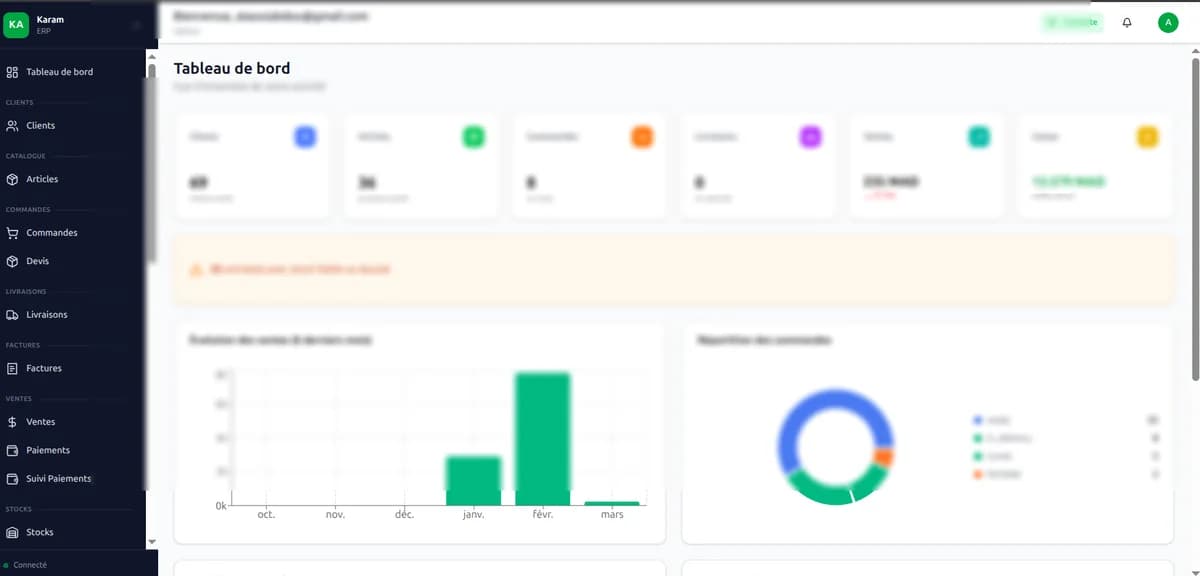This screenshot has width=1200, height=576.
Task: Click the green button in the top bar
Action: click(x=1072, y=21)
